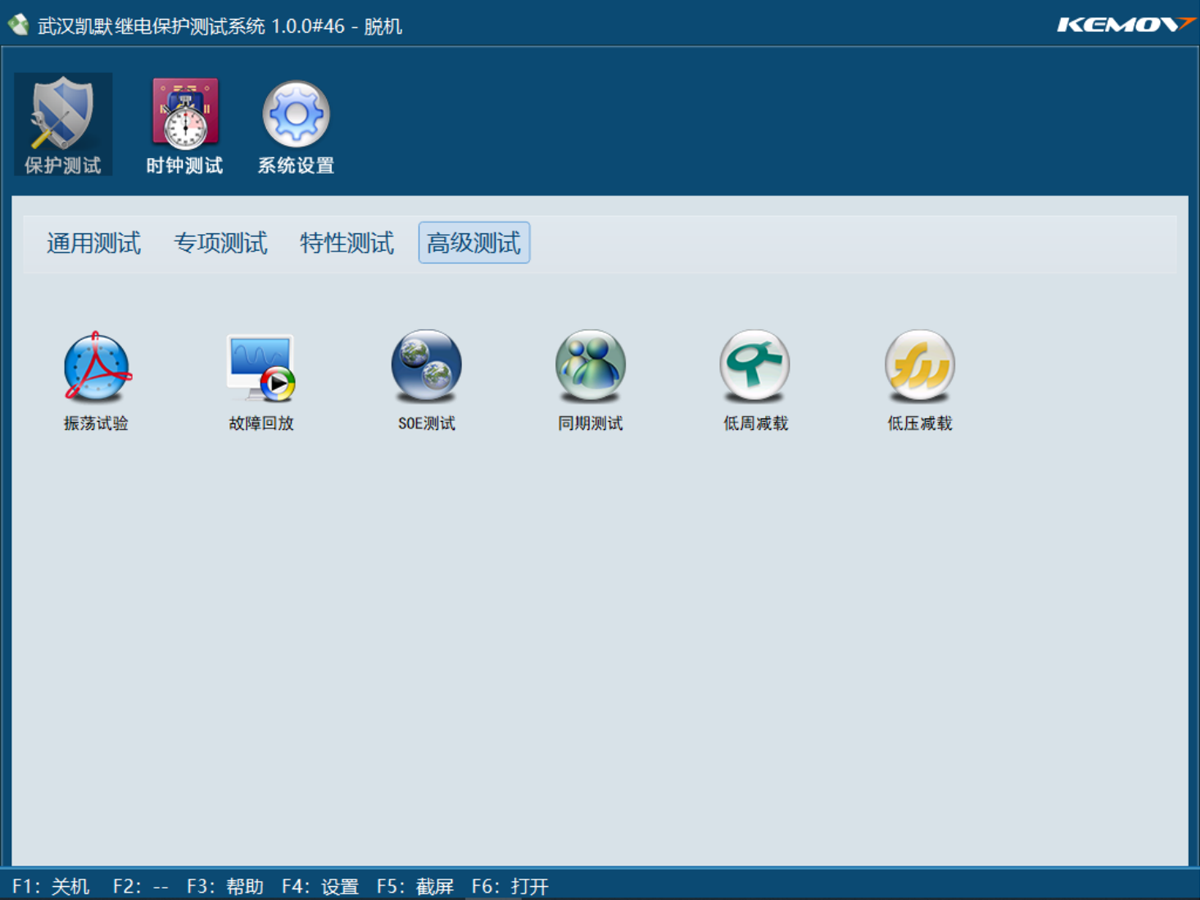Open the 低周减载 underfrequency load shedding icon
Screen dimensions: 1200x900
(755, 367)
